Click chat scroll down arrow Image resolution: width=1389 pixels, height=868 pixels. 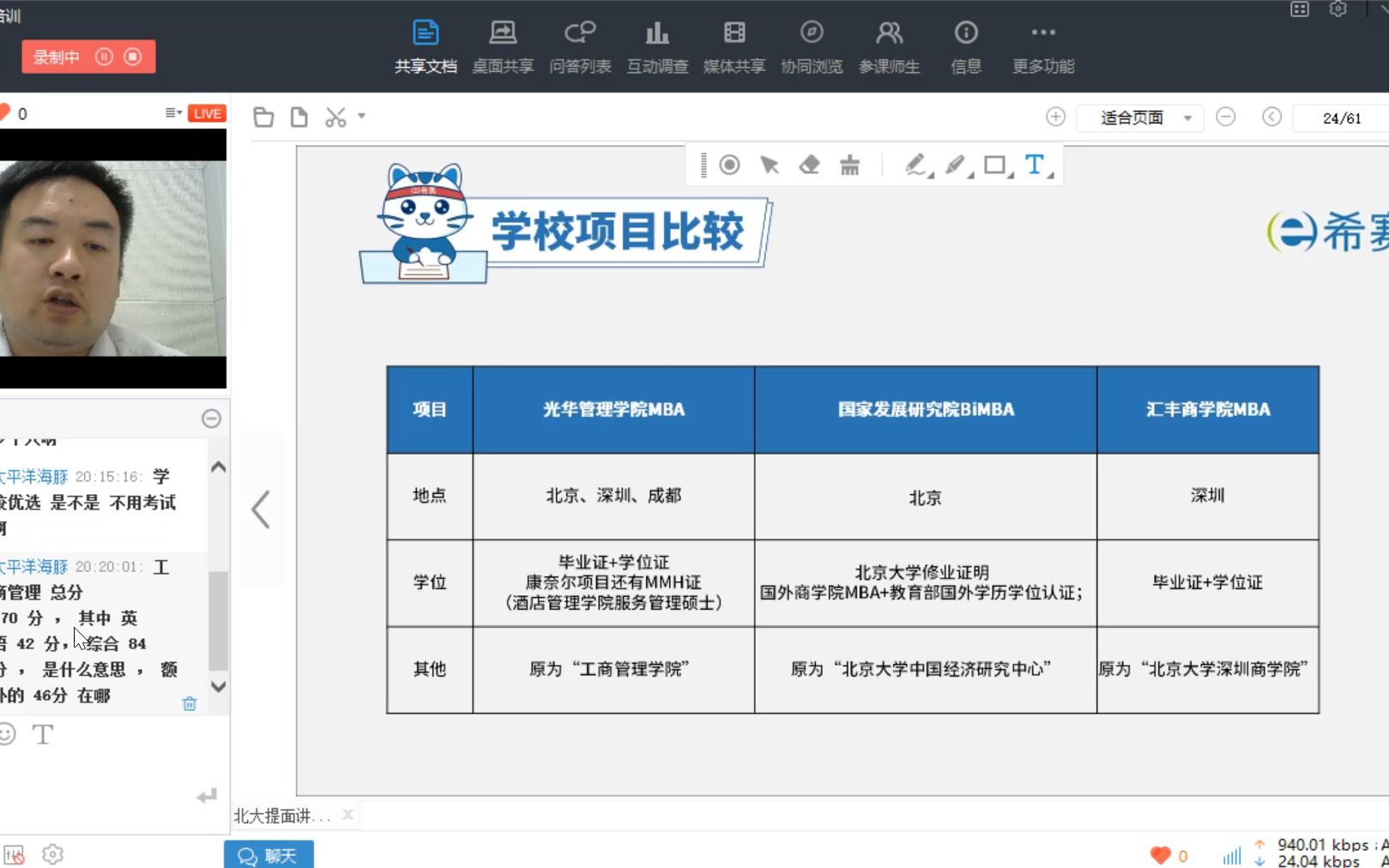click(x=219, y=686)
